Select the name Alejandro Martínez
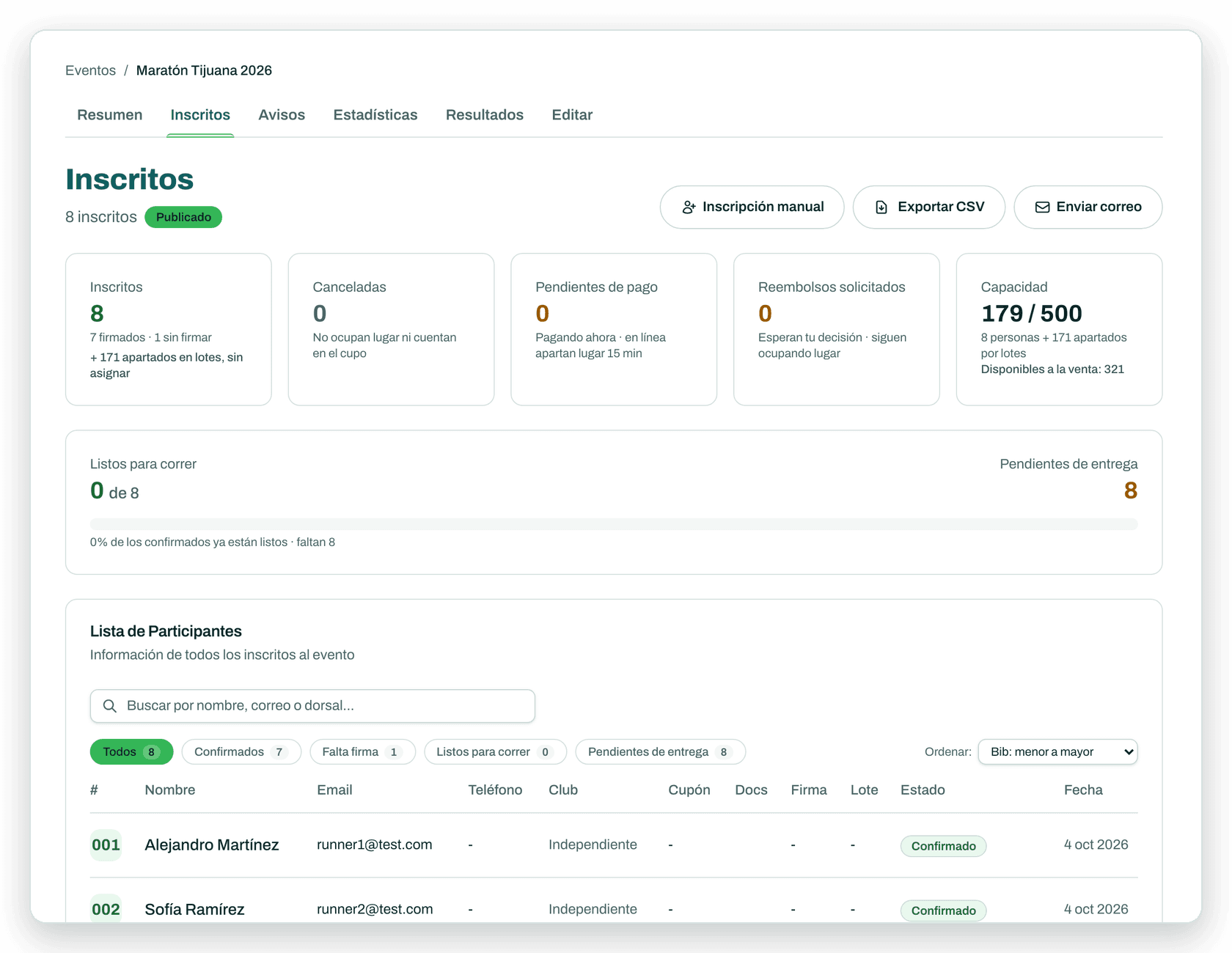 [x=212, y=845]
